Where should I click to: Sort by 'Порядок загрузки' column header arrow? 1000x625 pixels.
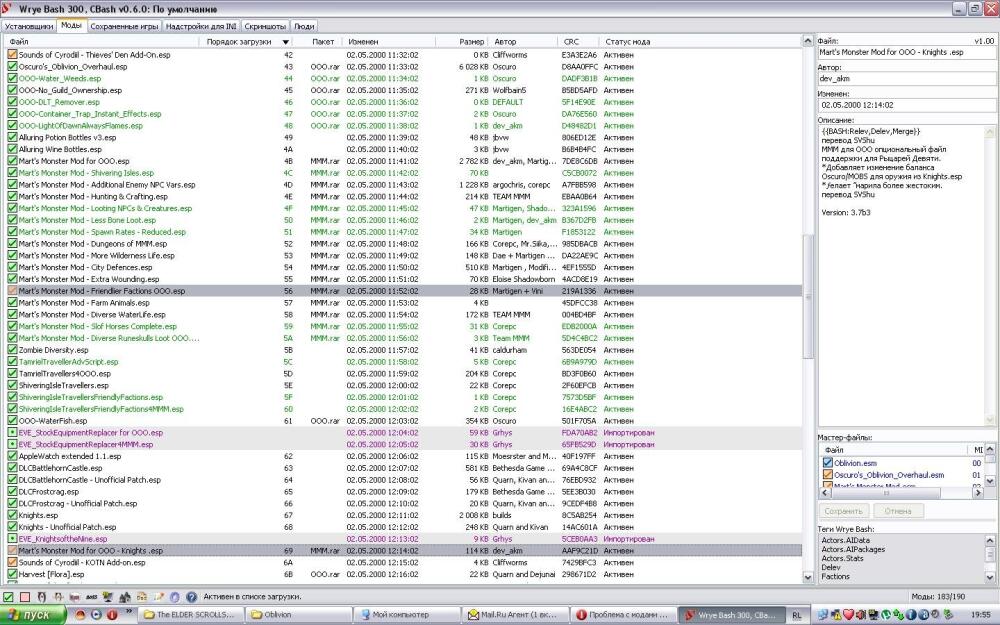(x=285, y=42)
